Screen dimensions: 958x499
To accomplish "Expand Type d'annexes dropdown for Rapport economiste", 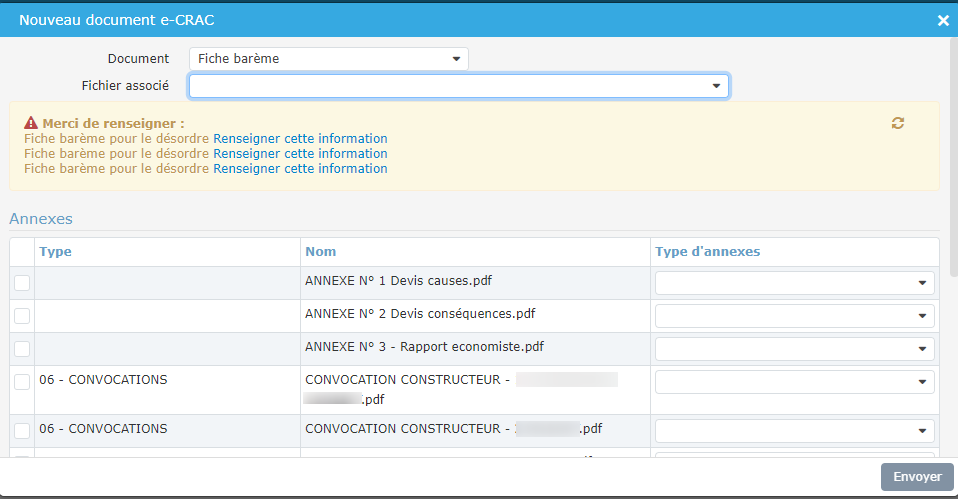I will pyautogui.click(x=794, y=349).
